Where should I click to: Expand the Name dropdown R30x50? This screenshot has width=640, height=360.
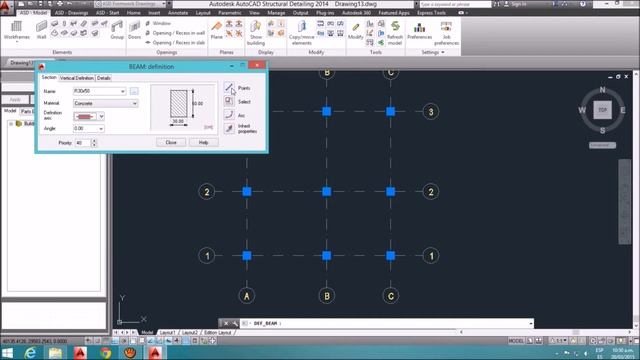coord(122,91)
